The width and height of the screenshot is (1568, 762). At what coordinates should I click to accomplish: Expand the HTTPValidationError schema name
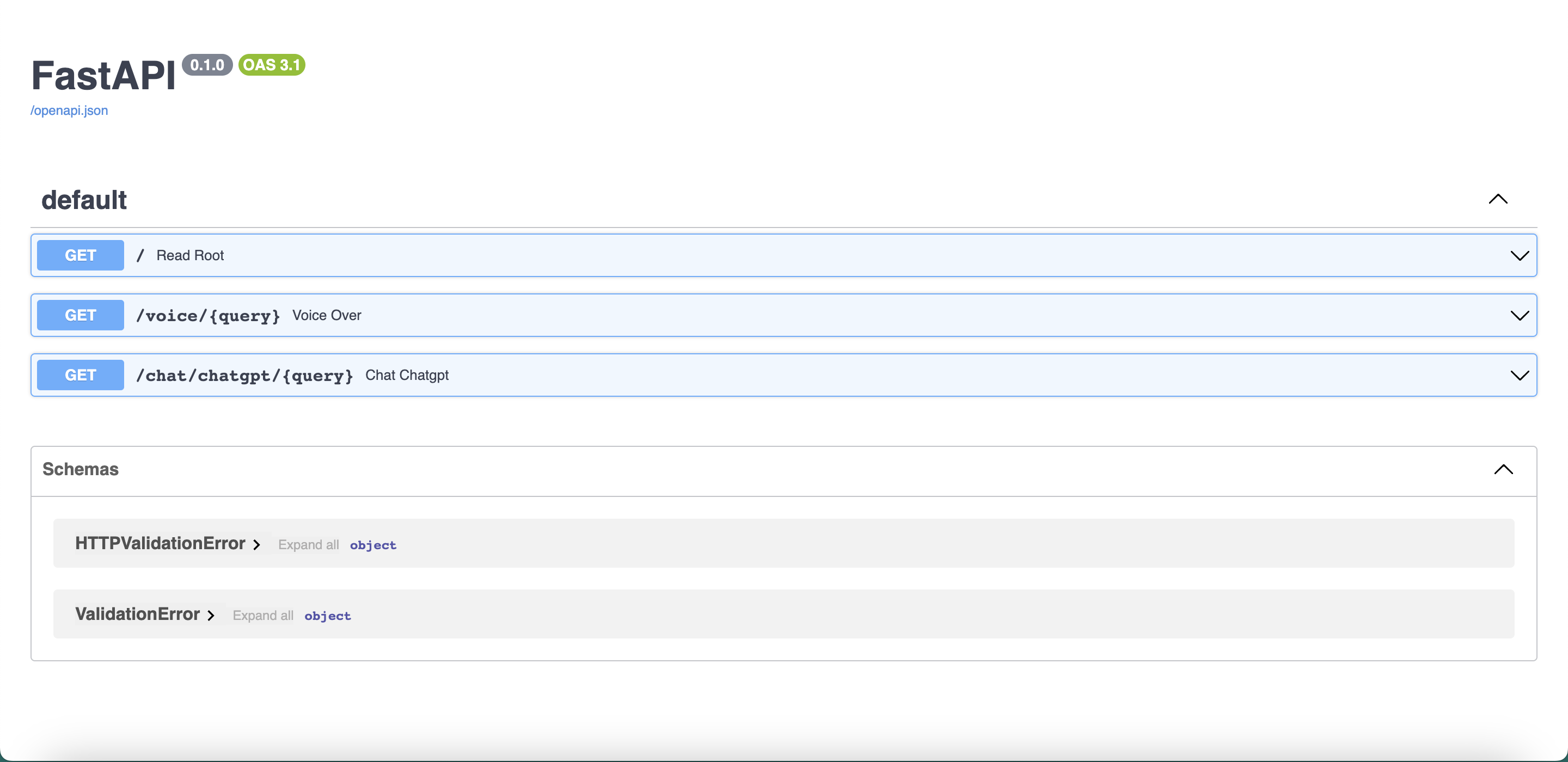[160, 544]
